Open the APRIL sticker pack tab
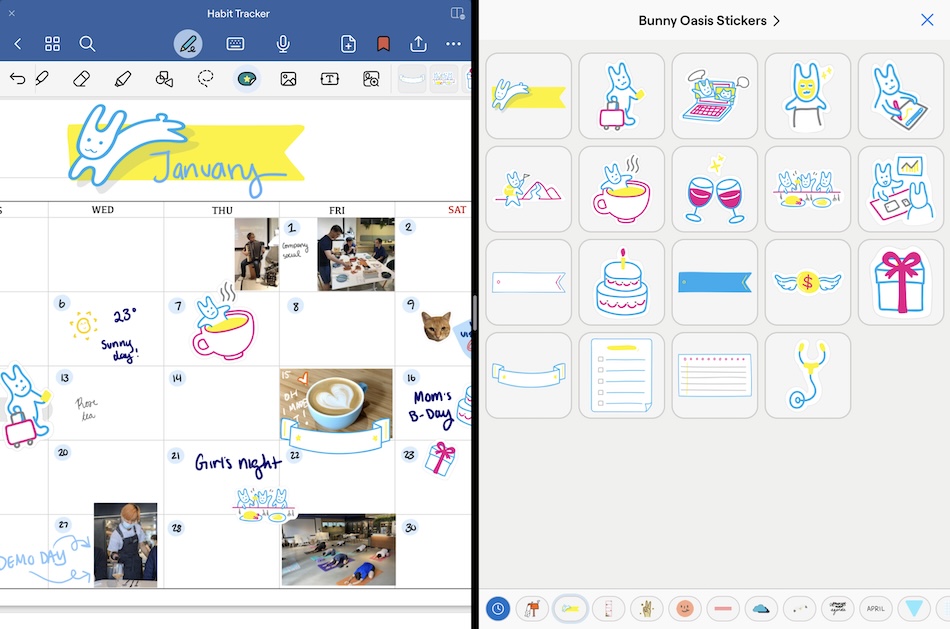950x629 pixels. pyautogui.click(x=876, y=608)
